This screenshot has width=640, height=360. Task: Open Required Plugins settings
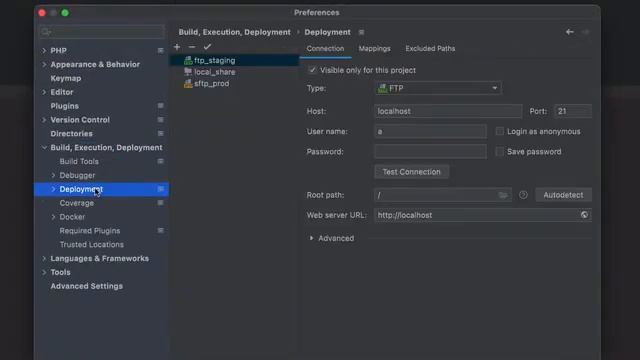pyautogui.click(x=90, y=231)
